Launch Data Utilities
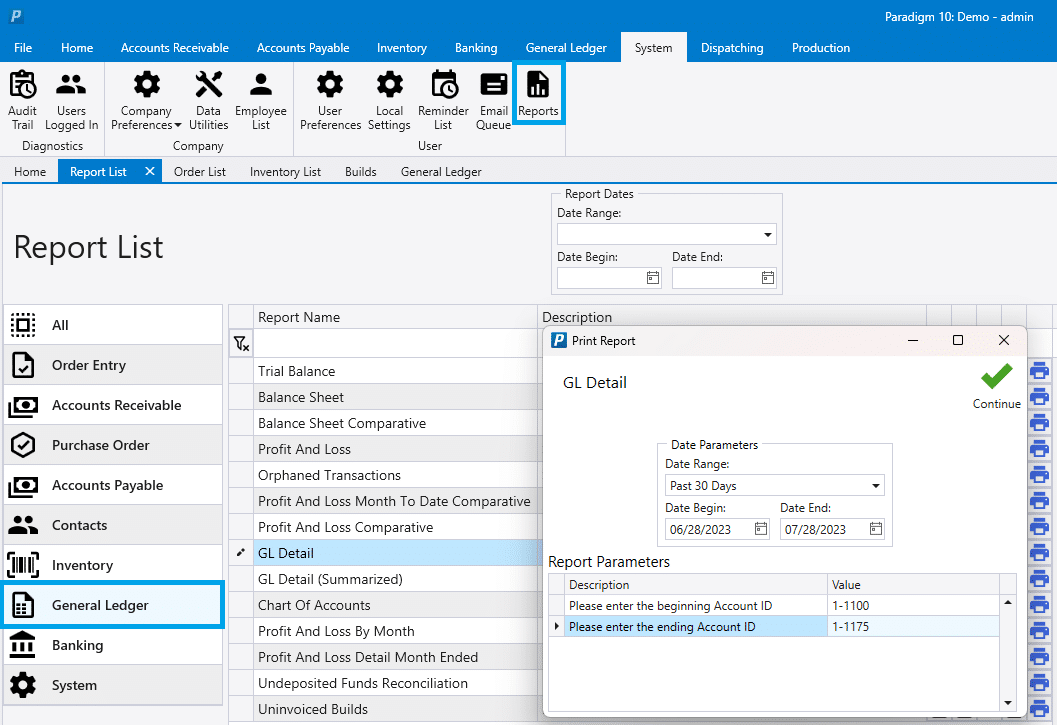The height and width of the screenshot is (725, 1057). point(208,100)
